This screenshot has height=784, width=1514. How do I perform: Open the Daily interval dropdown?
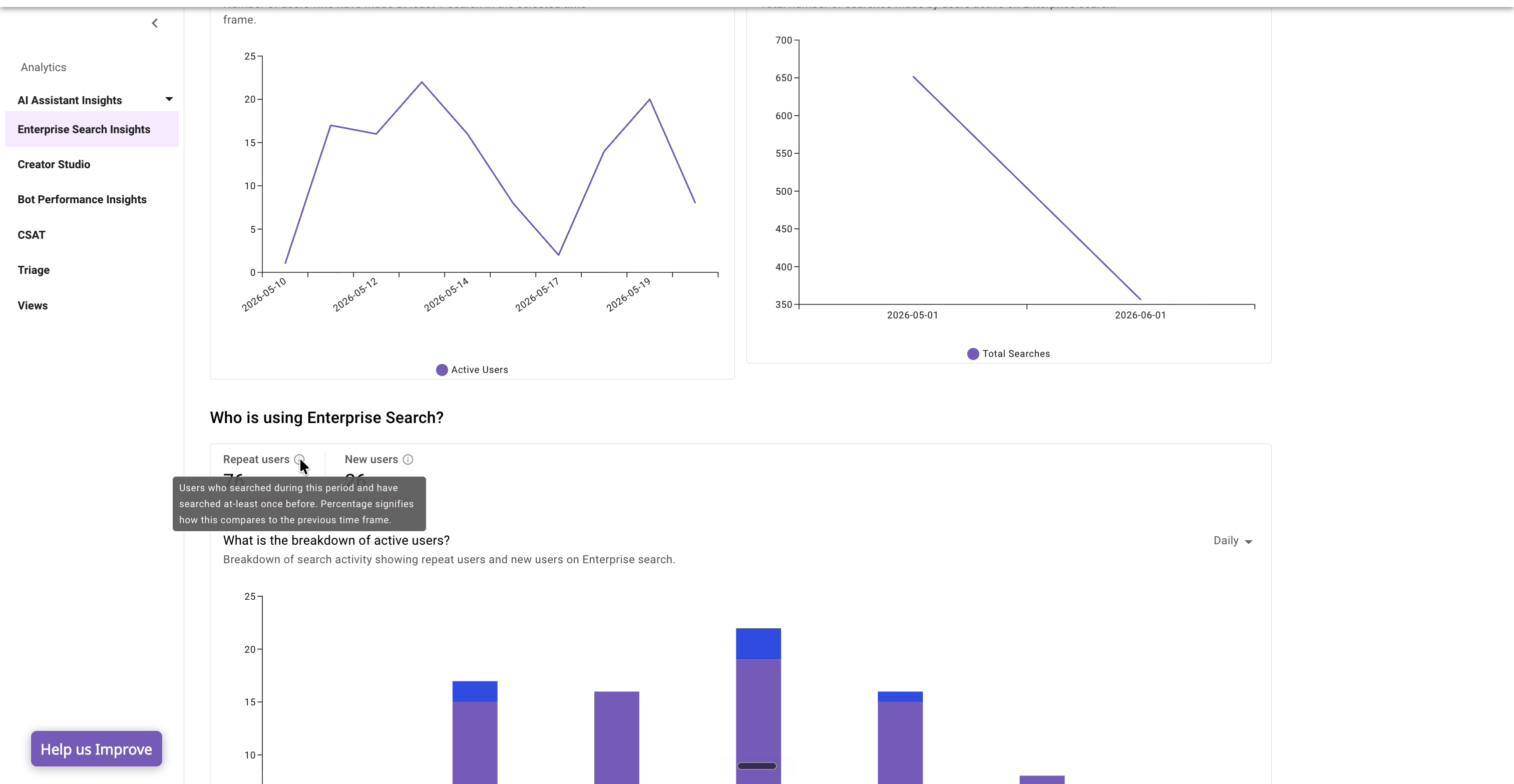point(1233,541)
